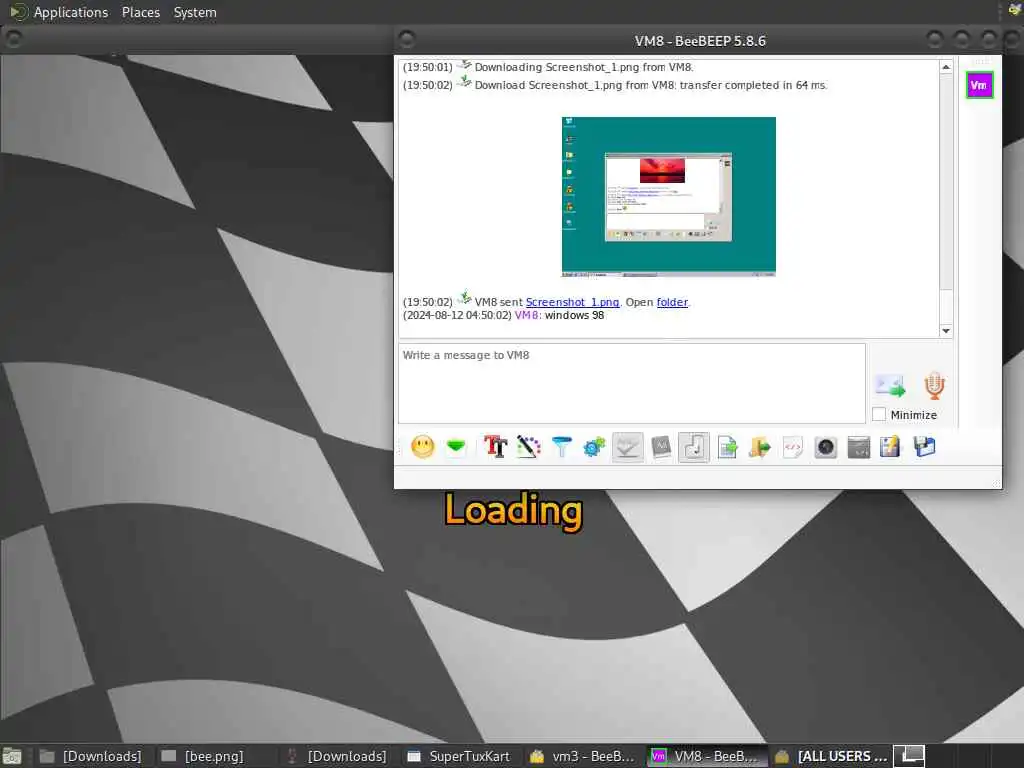Toggle the grey dictionary book icon
The image size is (1024, 768).
[x=661, y=447]
